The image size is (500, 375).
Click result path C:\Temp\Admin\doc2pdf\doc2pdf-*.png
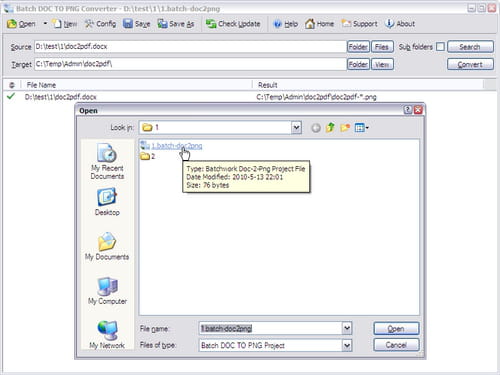pyautogui.click(x=316, y=97)
